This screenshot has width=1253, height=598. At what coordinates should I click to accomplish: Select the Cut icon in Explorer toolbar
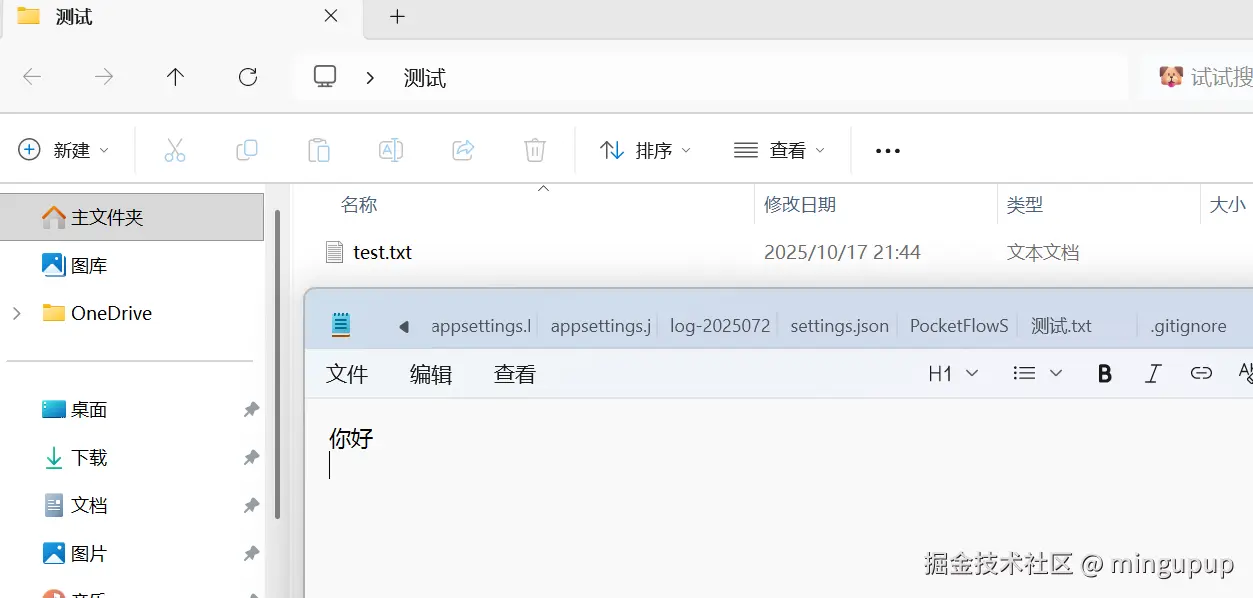click(175, 149)
